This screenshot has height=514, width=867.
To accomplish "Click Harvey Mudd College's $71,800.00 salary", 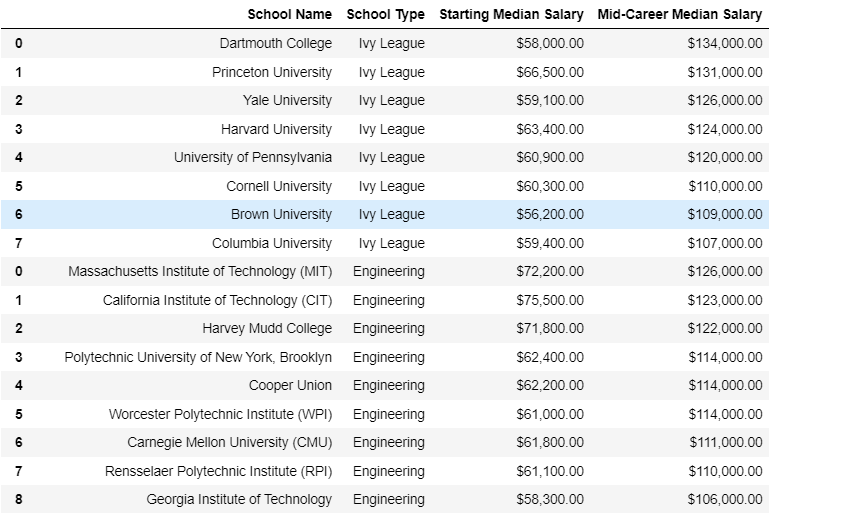I will point(550,328).
